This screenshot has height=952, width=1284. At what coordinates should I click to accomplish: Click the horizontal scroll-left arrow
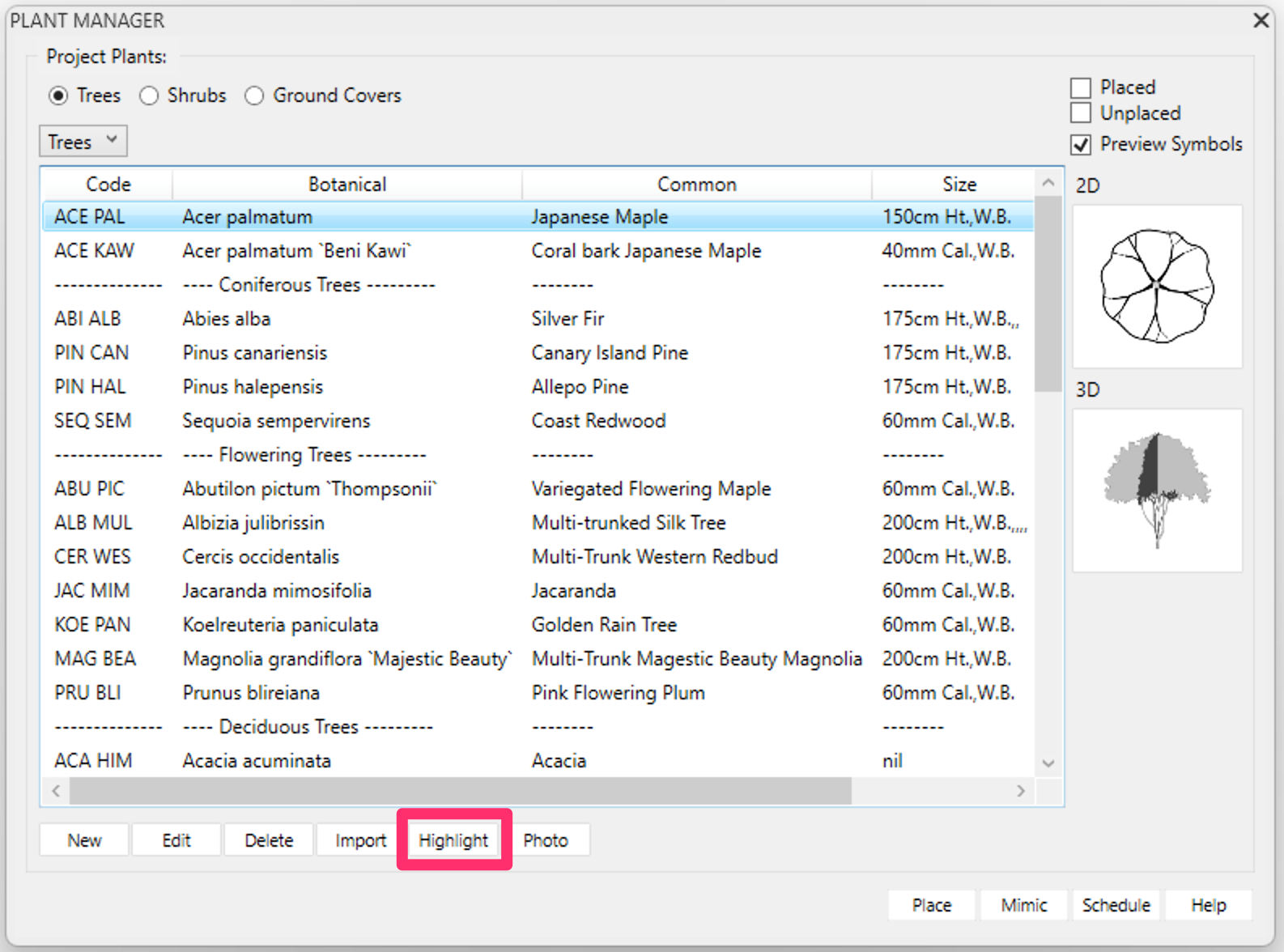56,791
